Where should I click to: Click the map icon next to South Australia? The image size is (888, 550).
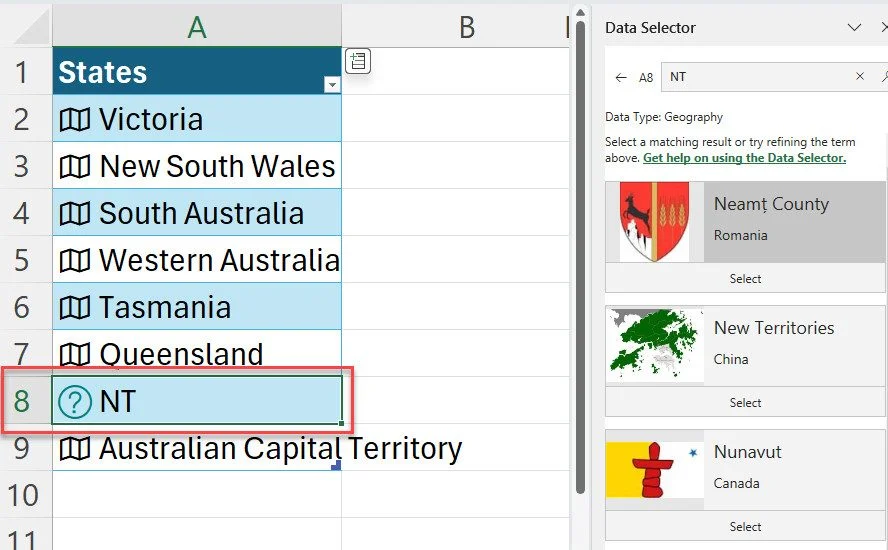(75, 214)
